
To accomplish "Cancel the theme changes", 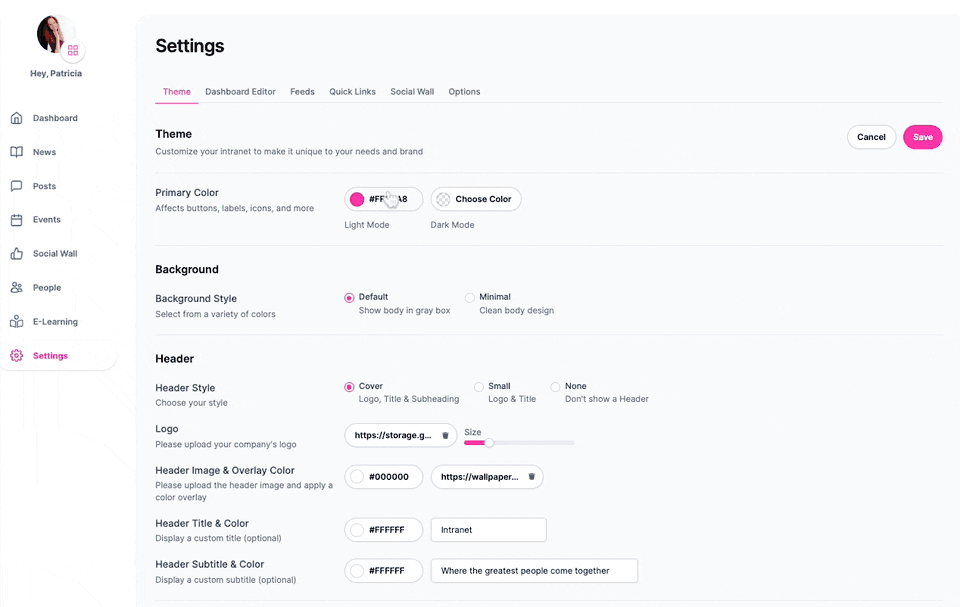I will click(x=871, y=137).
